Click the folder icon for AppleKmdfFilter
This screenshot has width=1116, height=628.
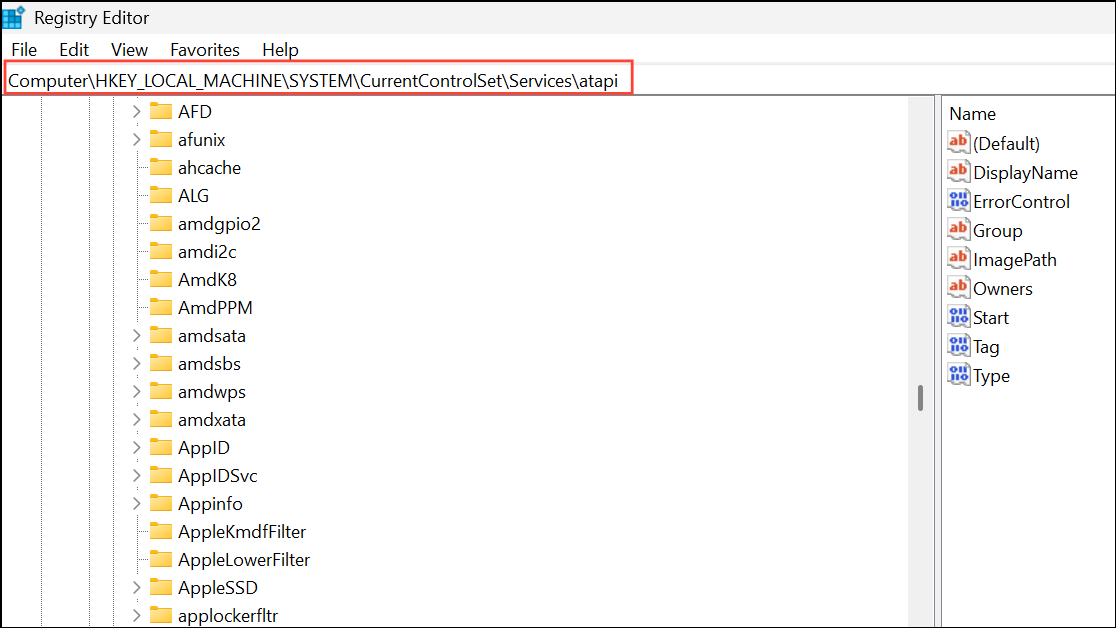tap(161, 531)
